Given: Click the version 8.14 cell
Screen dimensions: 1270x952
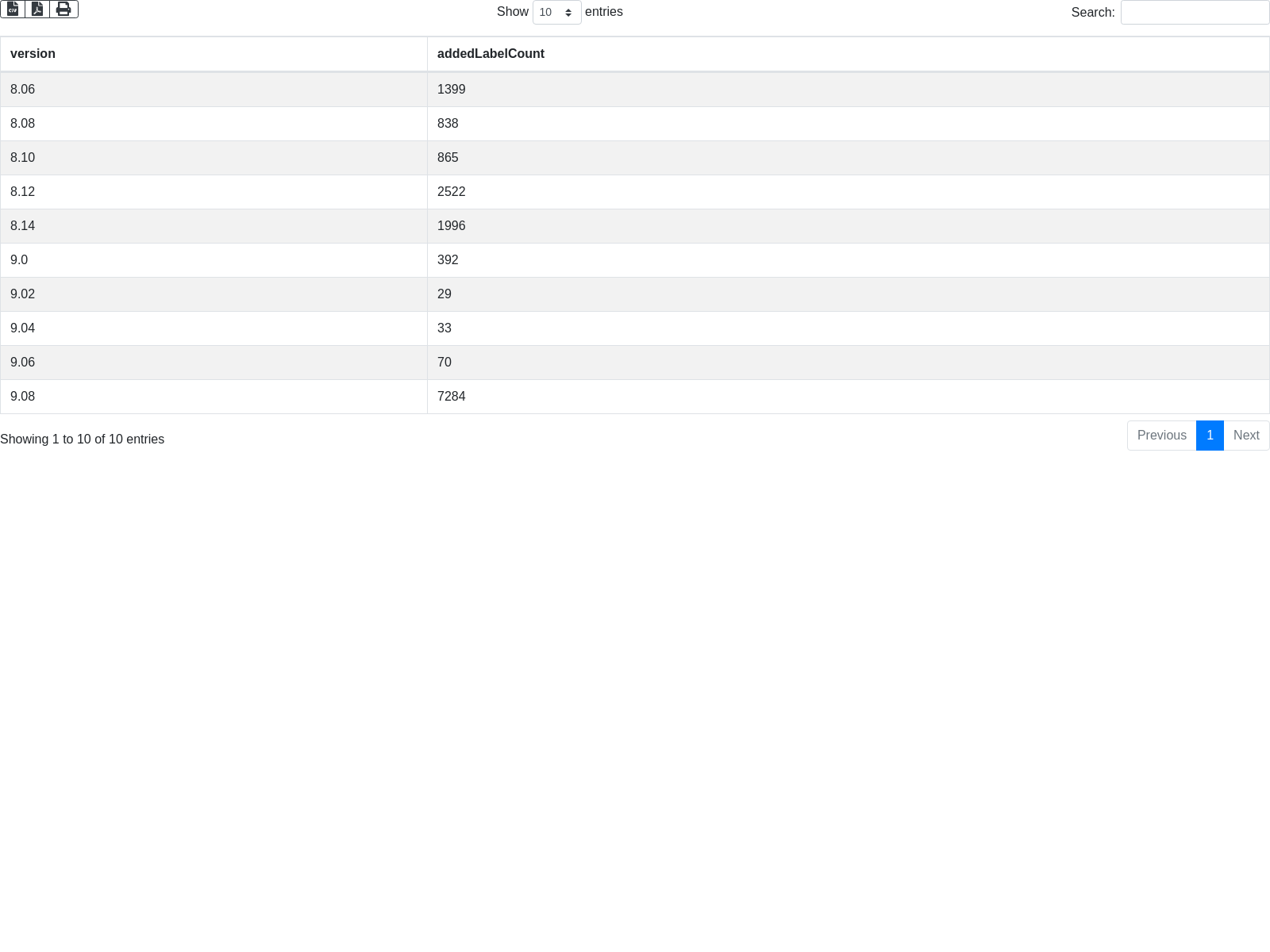Looking at the screenshot, I should click(x=23, y=226).
